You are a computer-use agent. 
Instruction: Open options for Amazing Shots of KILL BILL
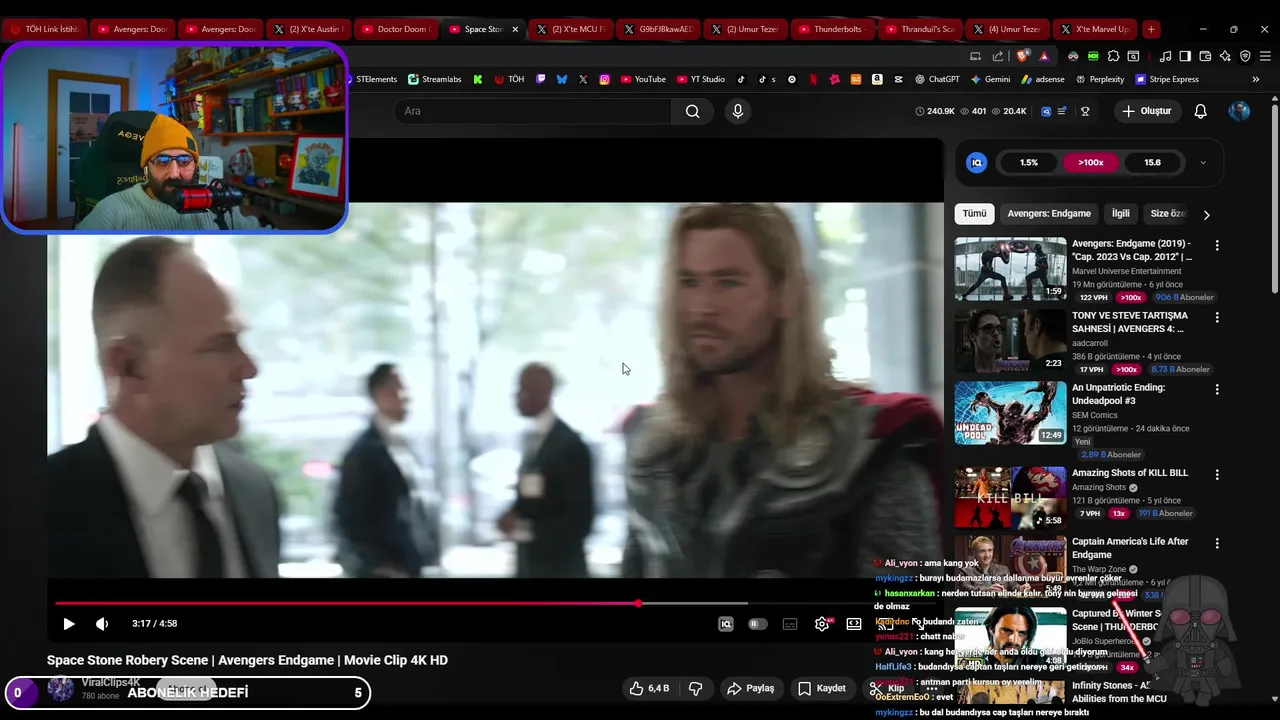(x=1217, y=475)
